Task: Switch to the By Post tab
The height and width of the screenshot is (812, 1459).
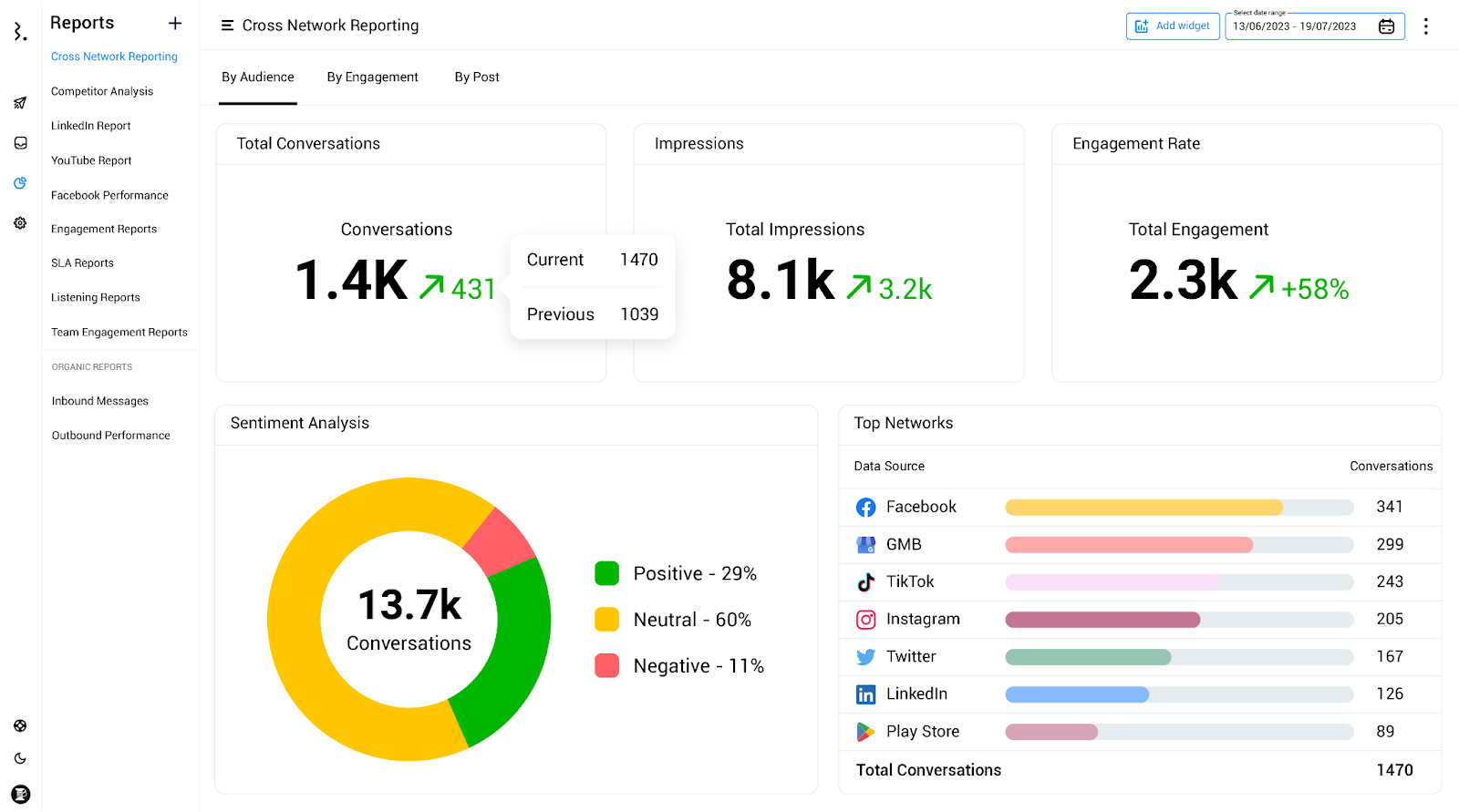Action: point(477,77)
